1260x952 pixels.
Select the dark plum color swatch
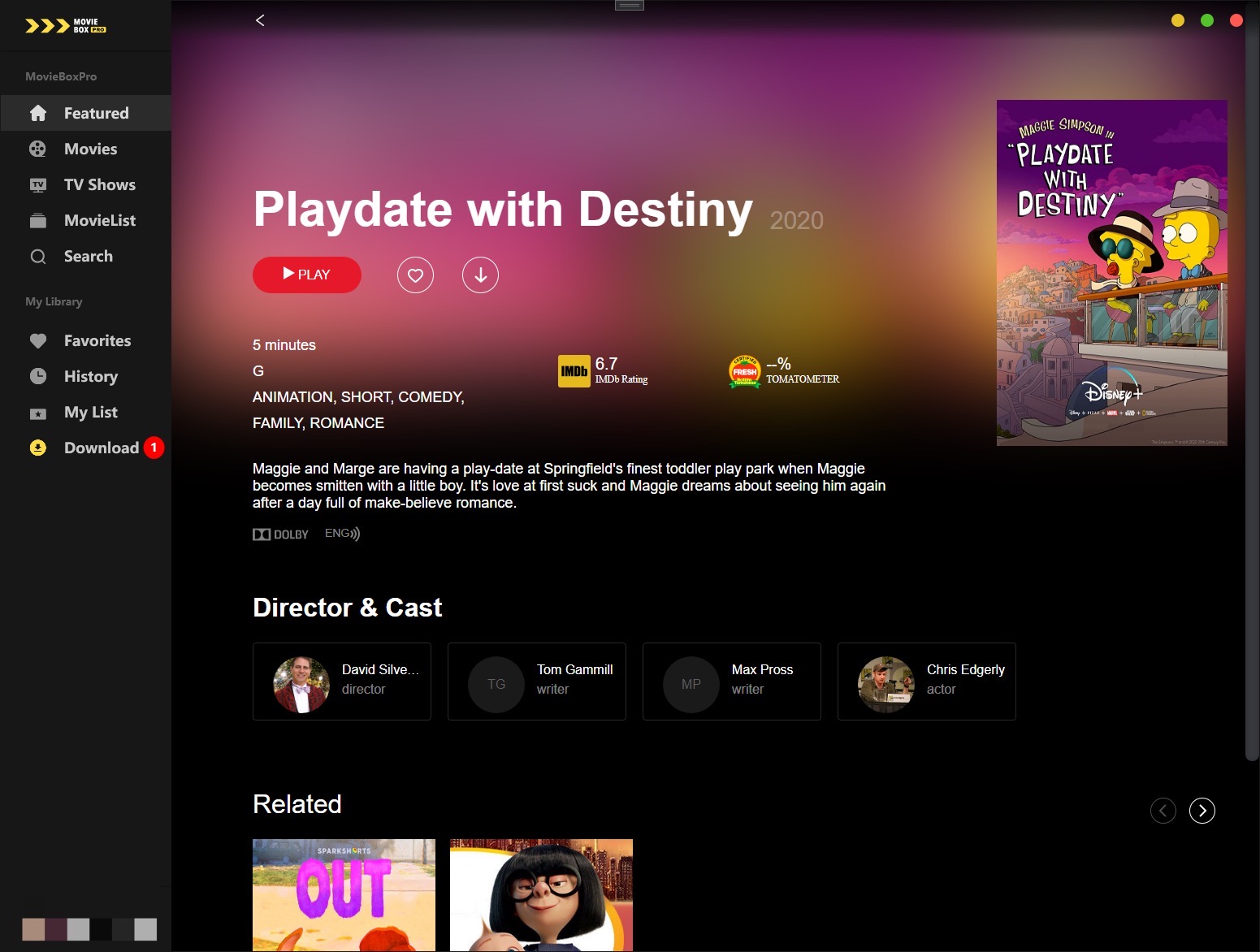tap(56, 929)
